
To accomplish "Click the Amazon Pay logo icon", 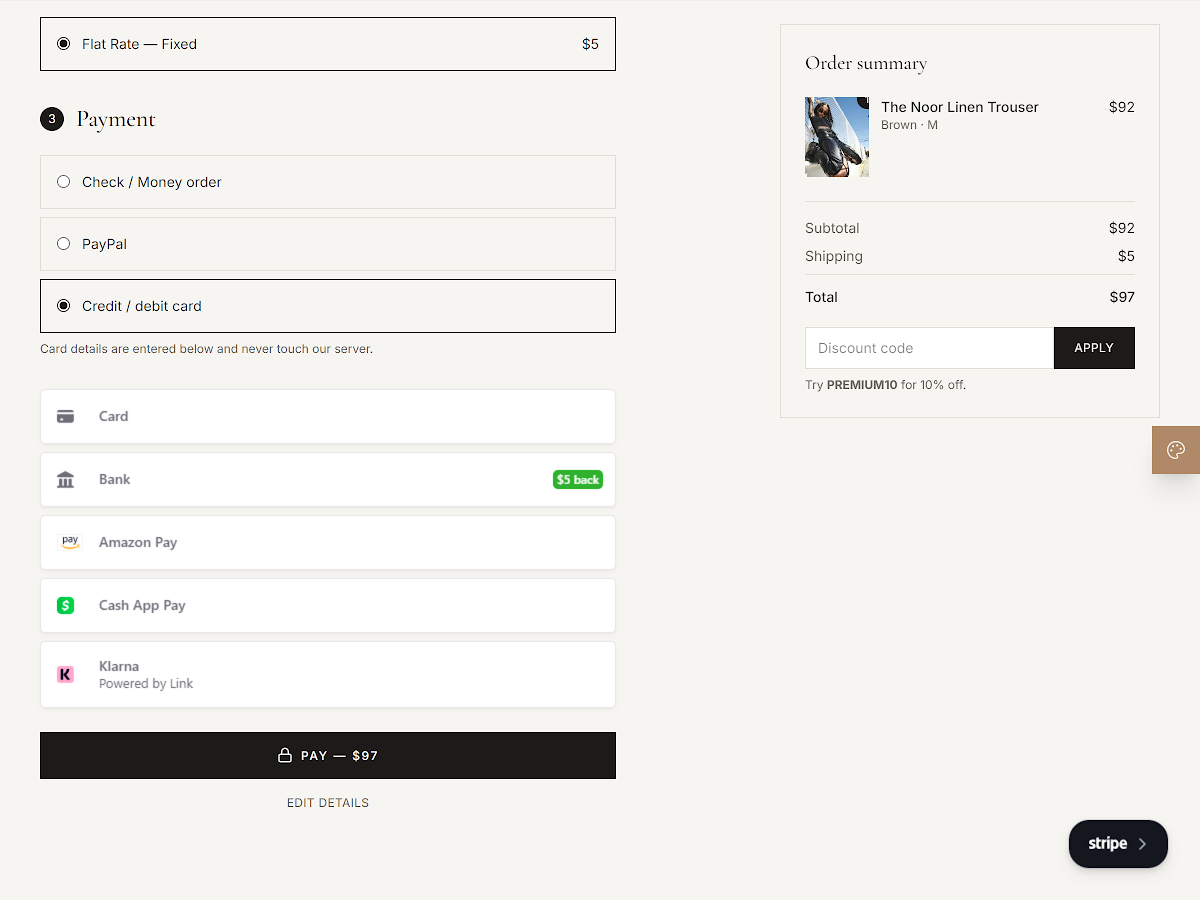I will [70, 542].
